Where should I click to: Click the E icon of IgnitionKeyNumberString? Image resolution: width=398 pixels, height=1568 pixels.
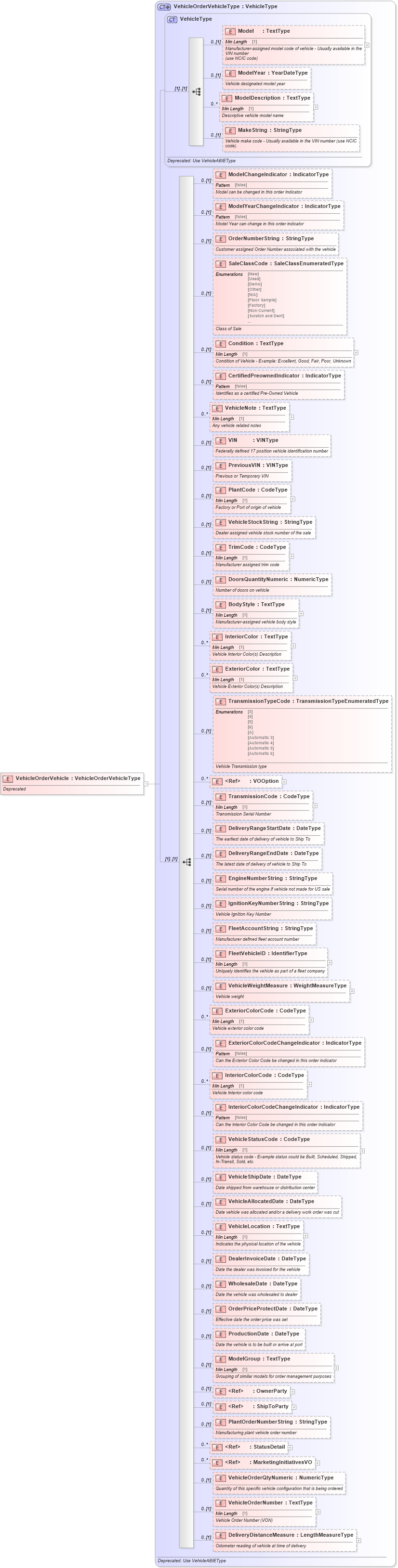click(x=221, y=903)
